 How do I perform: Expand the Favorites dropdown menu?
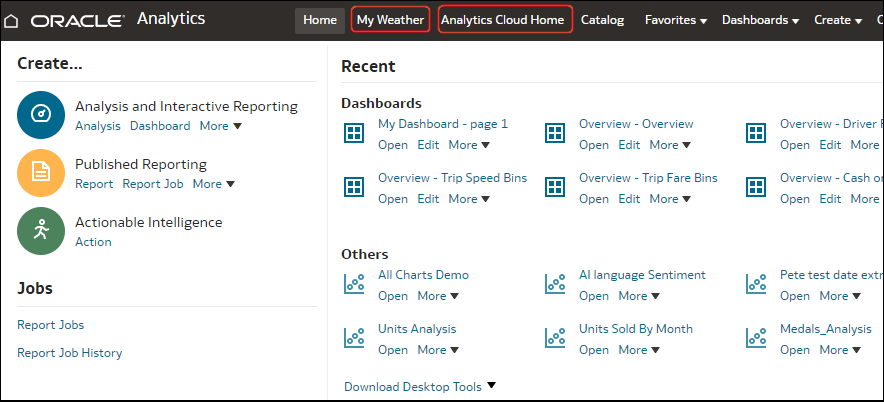pos(675,20)
